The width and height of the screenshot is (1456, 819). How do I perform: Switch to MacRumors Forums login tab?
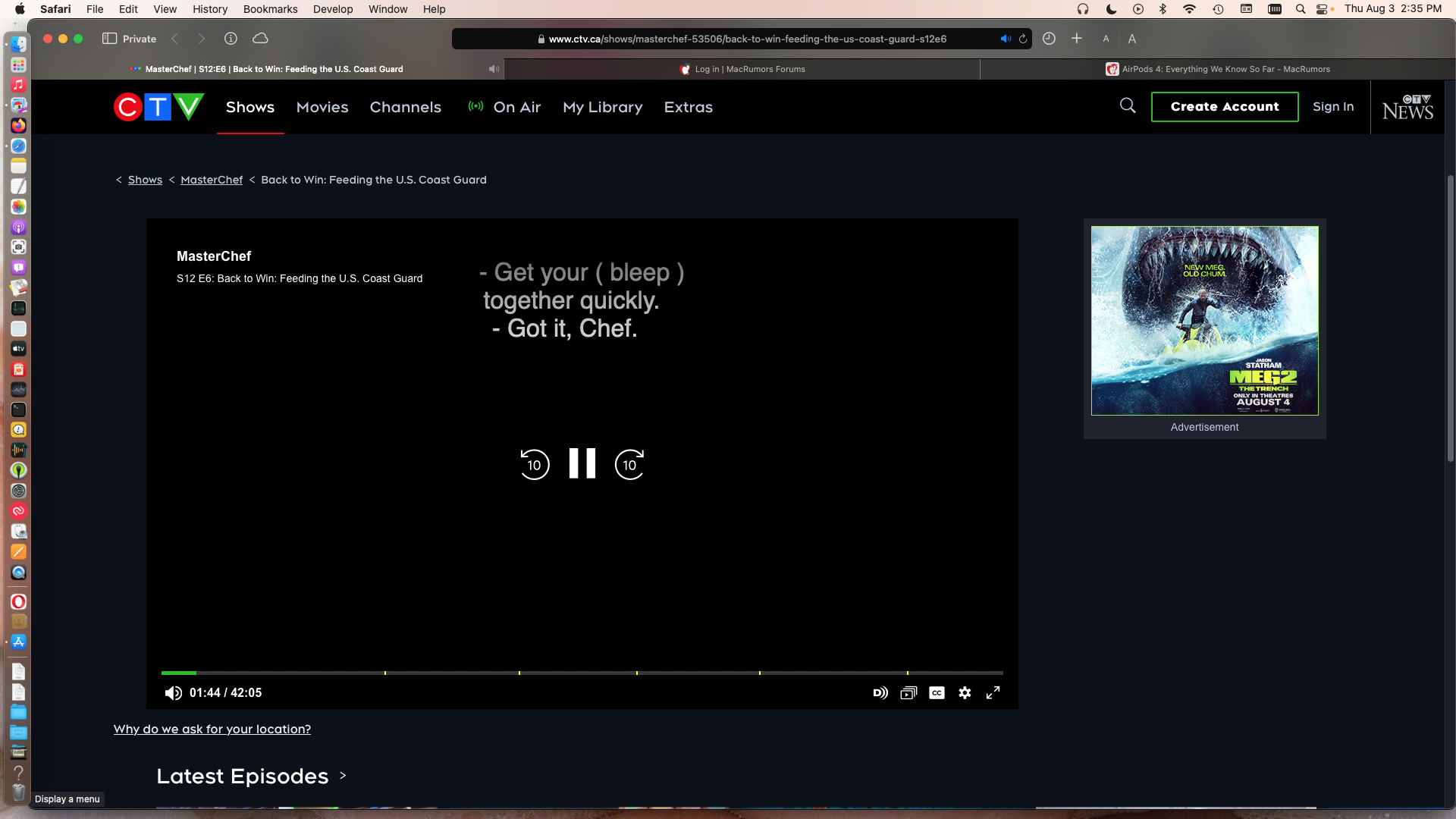742,69
